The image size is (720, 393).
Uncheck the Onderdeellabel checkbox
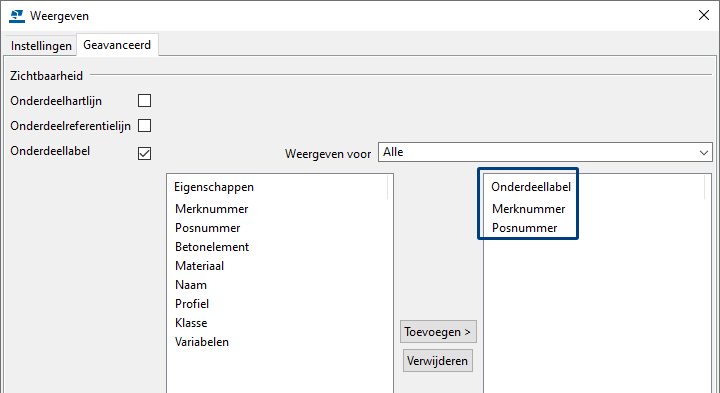pos(145,153)
